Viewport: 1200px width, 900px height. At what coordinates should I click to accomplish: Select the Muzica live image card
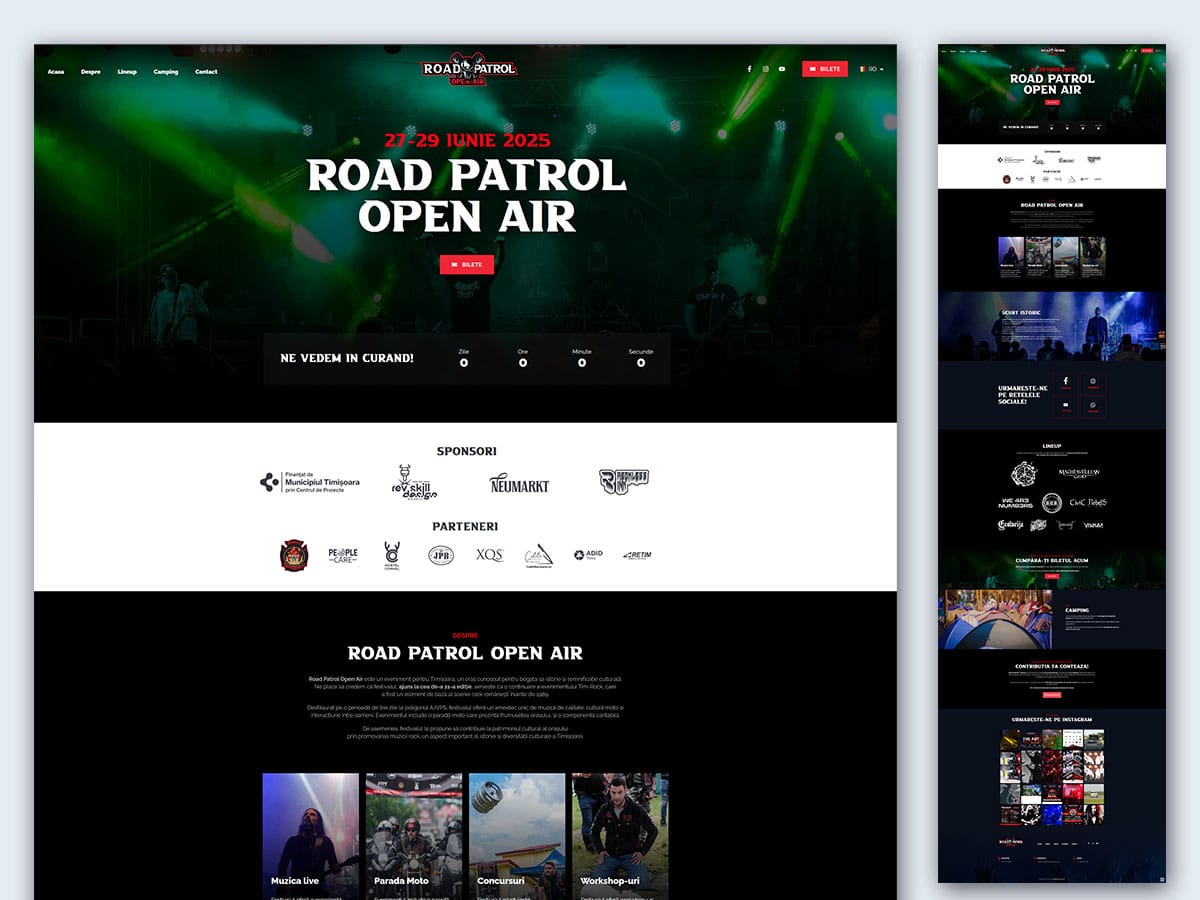coord(310,835)
